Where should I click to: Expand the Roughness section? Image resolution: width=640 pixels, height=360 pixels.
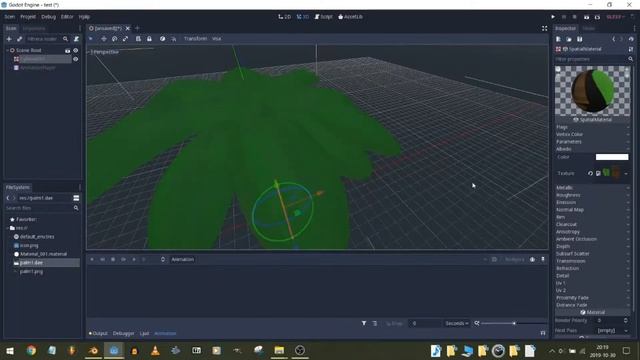tap(592, 195)
